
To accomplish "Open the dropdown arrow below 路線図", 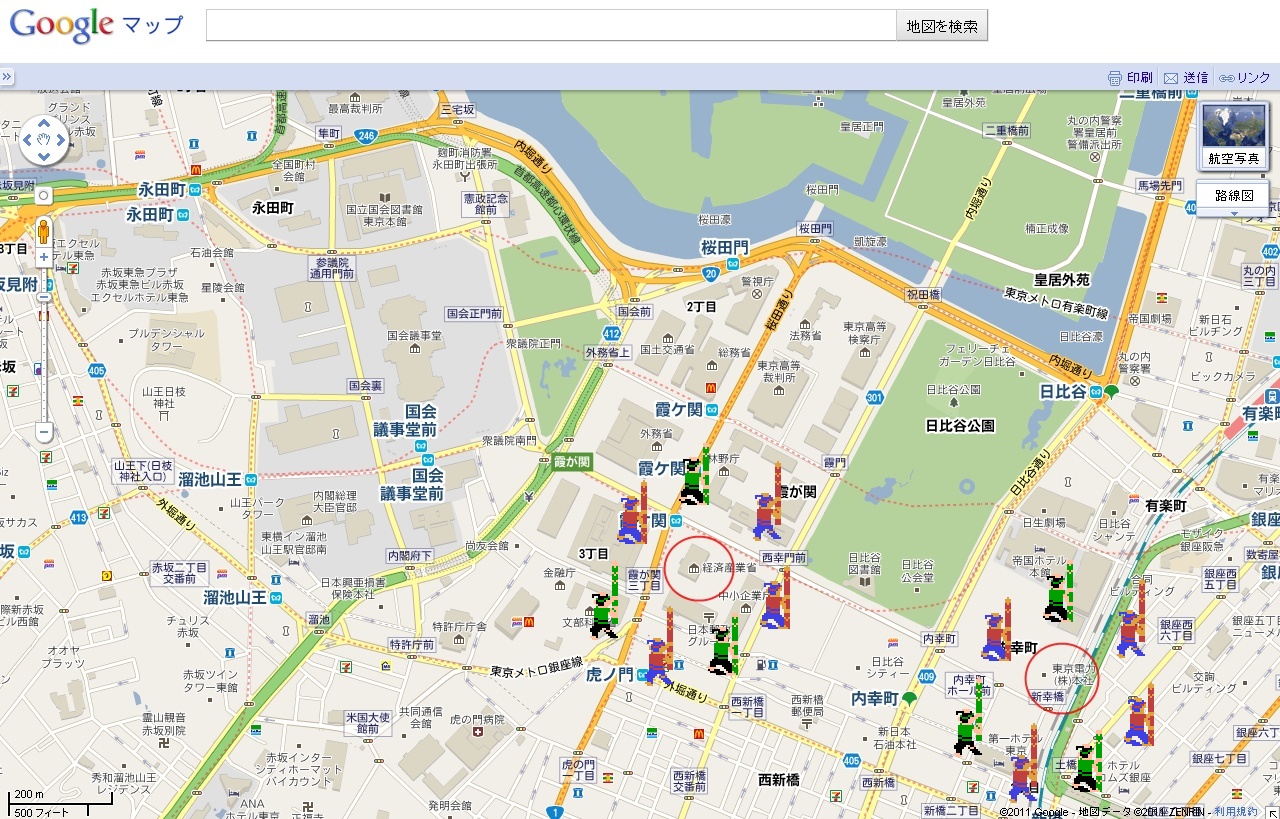I will (x=1234, y=212).
